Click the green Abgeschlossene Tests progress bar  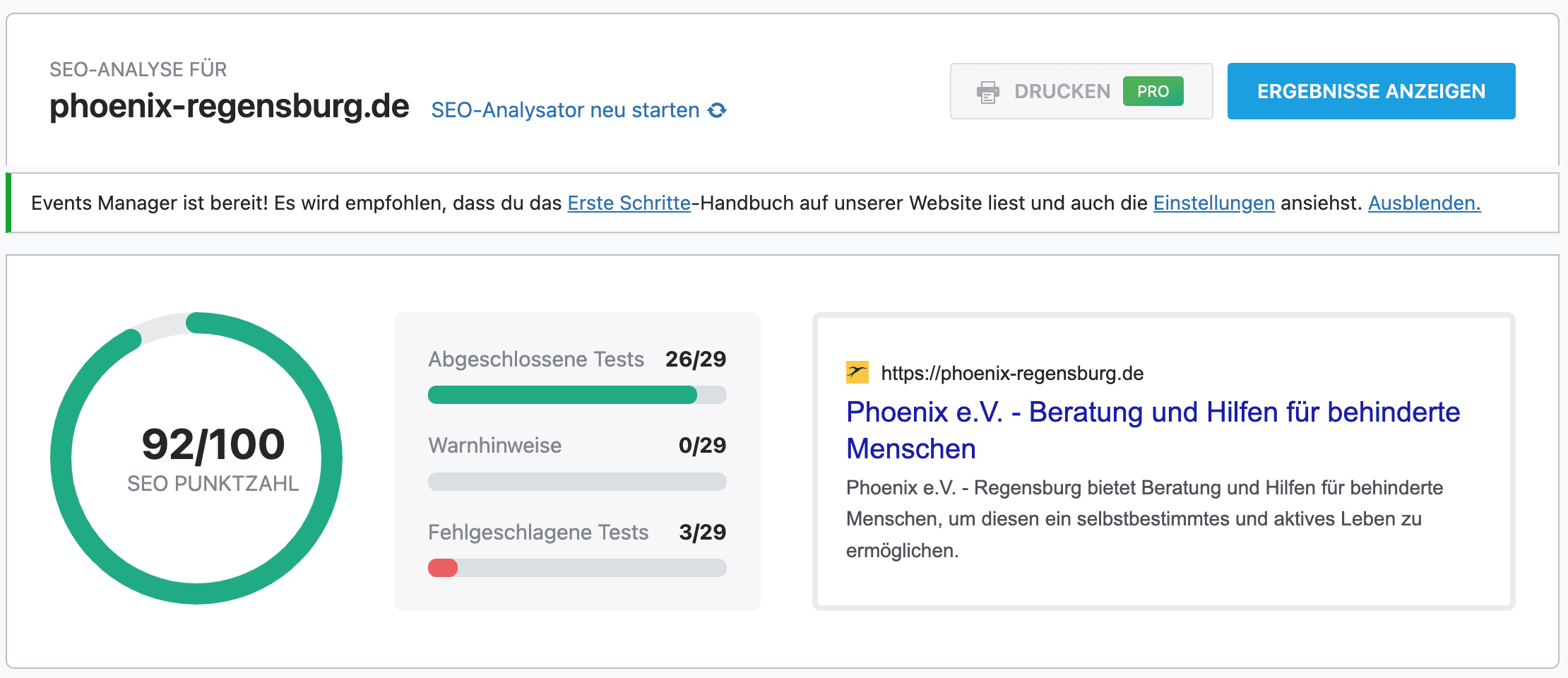tap(562, 395)
